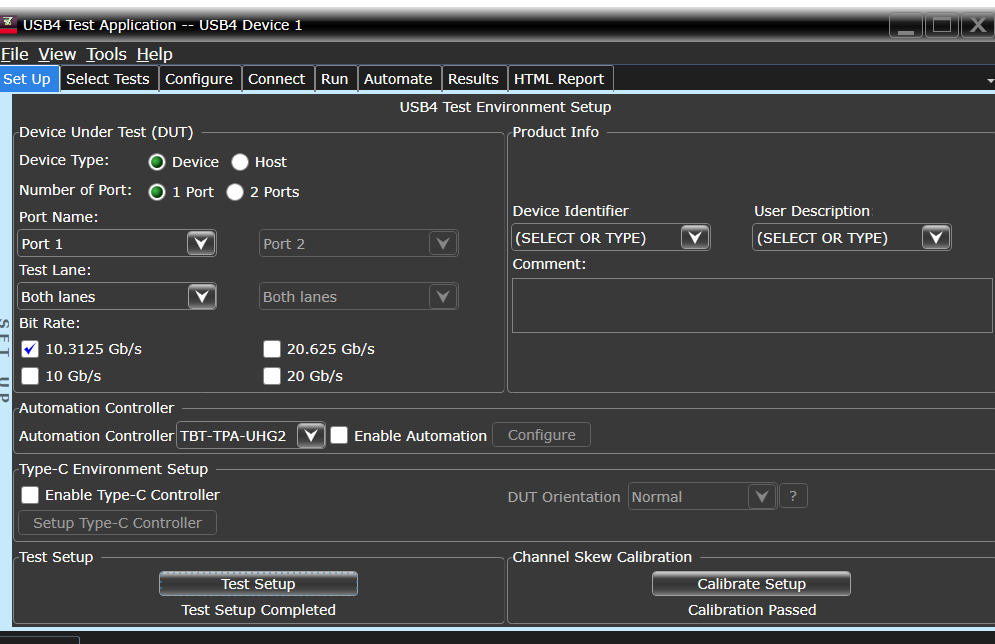Switch to the Connect tab

click(x=277, y=78)
